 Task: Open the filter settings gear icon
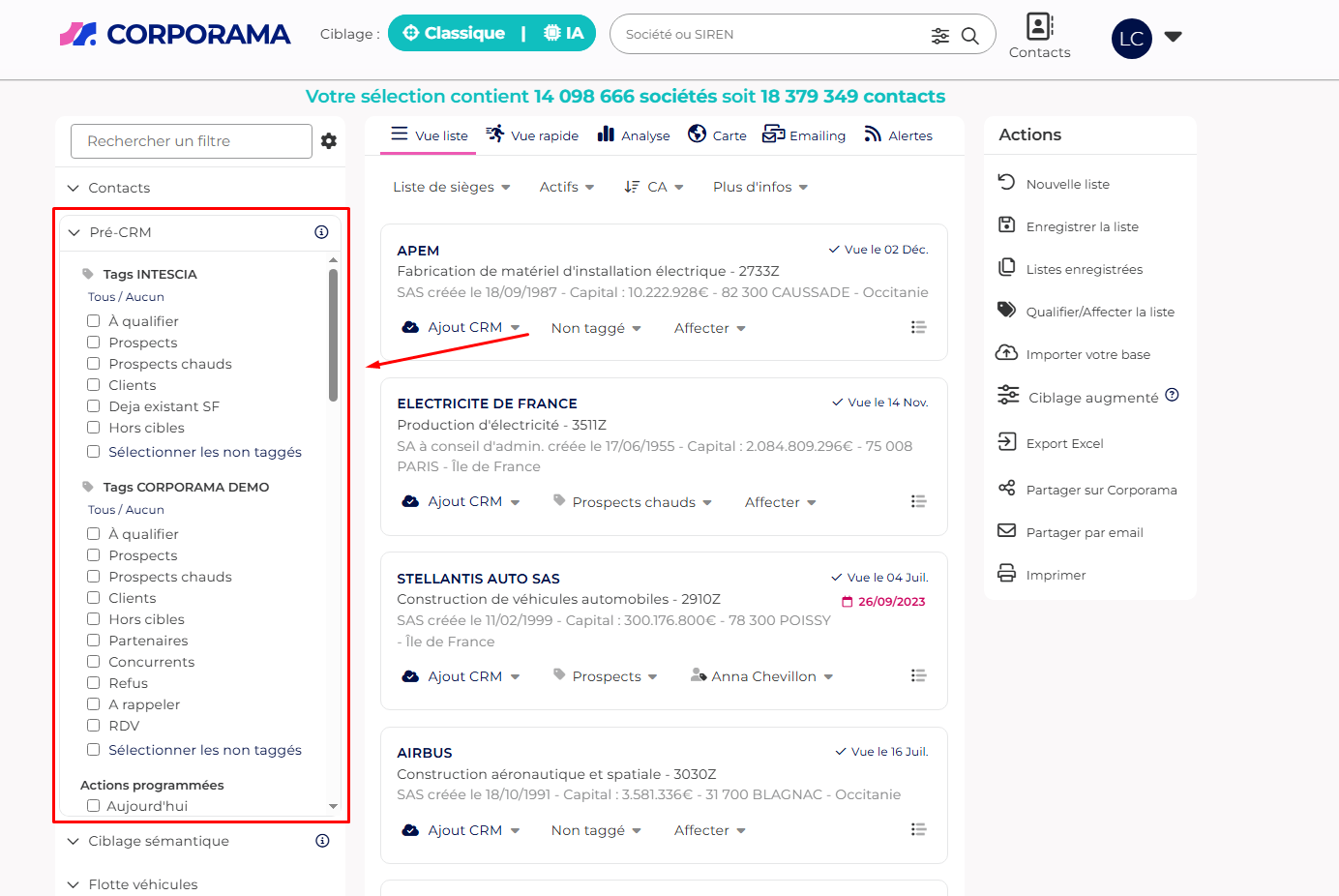tap(329, 141)
